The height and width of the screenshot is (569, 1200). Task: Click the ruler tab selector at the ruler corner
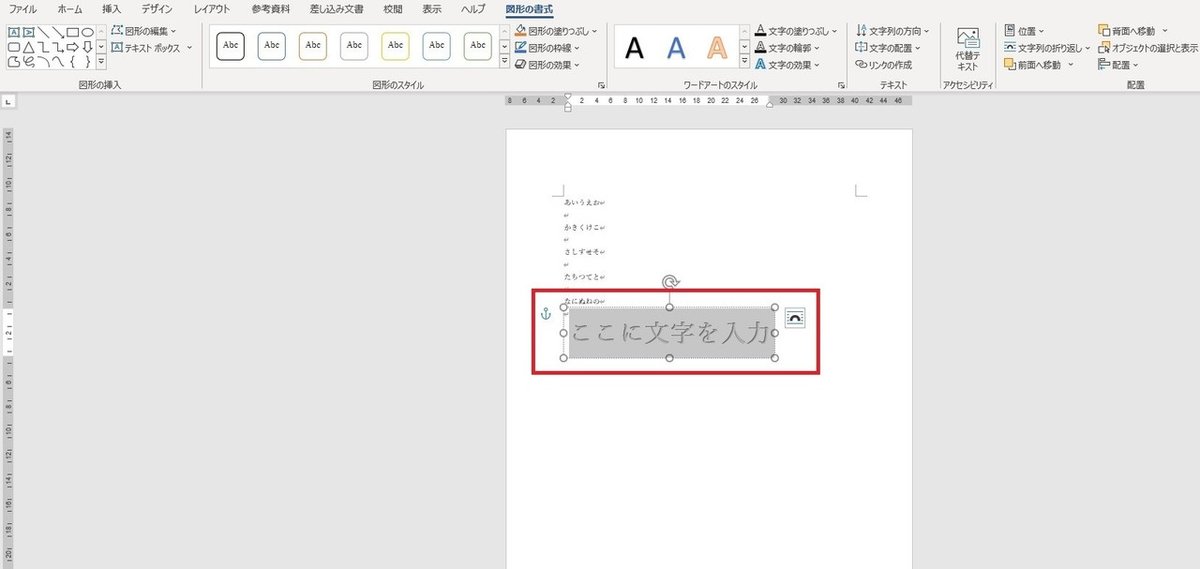pyautogui.click(x=8, y=101)
